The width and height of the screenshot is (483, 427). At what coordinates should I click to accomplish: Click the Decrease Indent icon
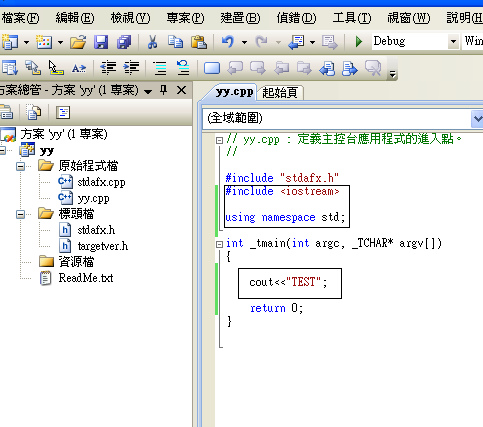(108, 68)
